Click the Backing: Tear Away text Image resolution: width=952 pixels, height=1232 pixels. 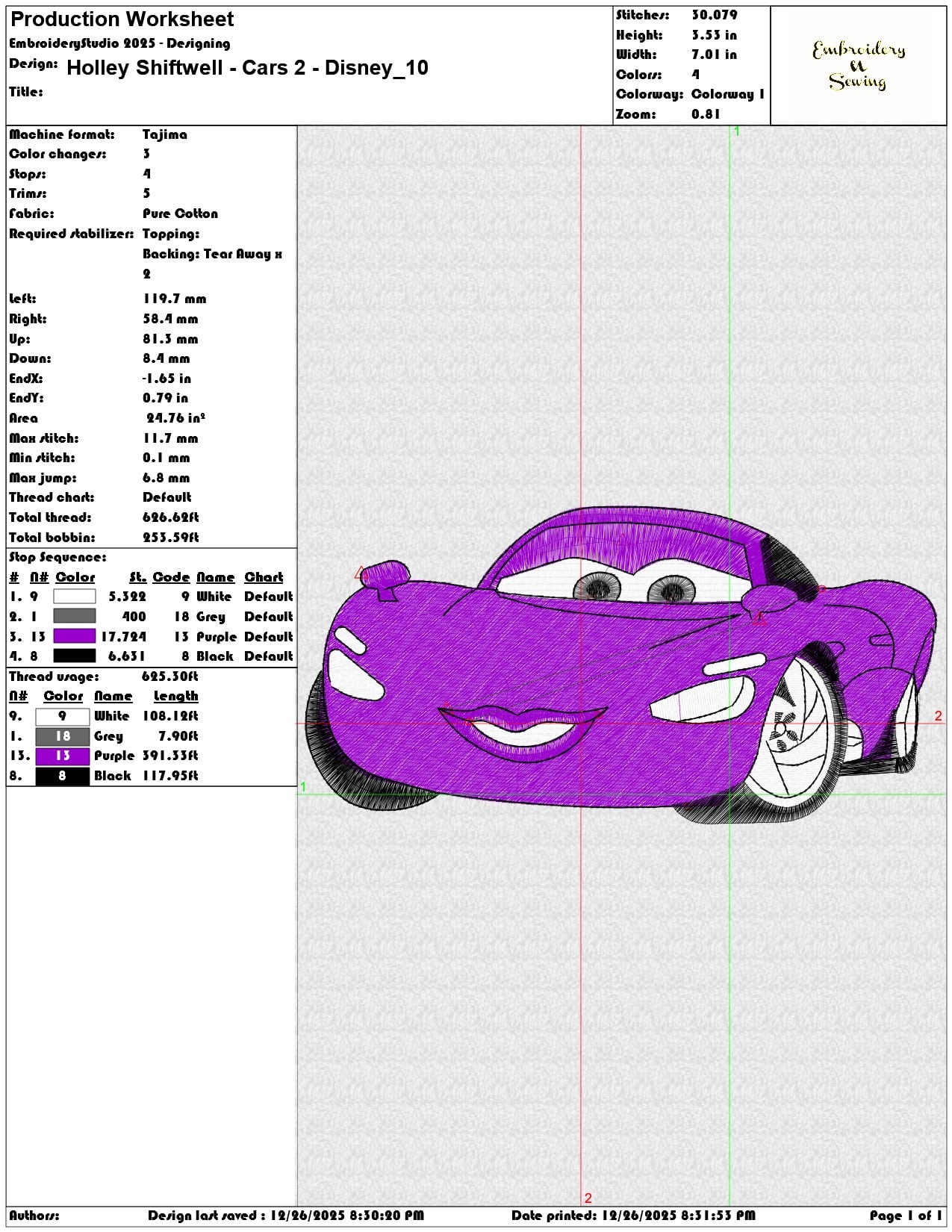pos(212,254)
